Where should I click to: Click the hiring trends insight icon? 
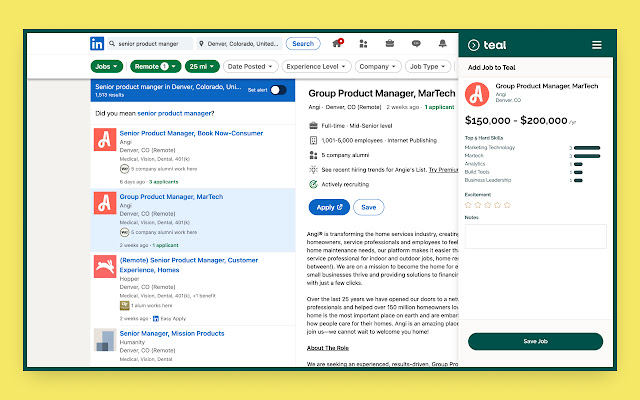[x=313, y=170]
